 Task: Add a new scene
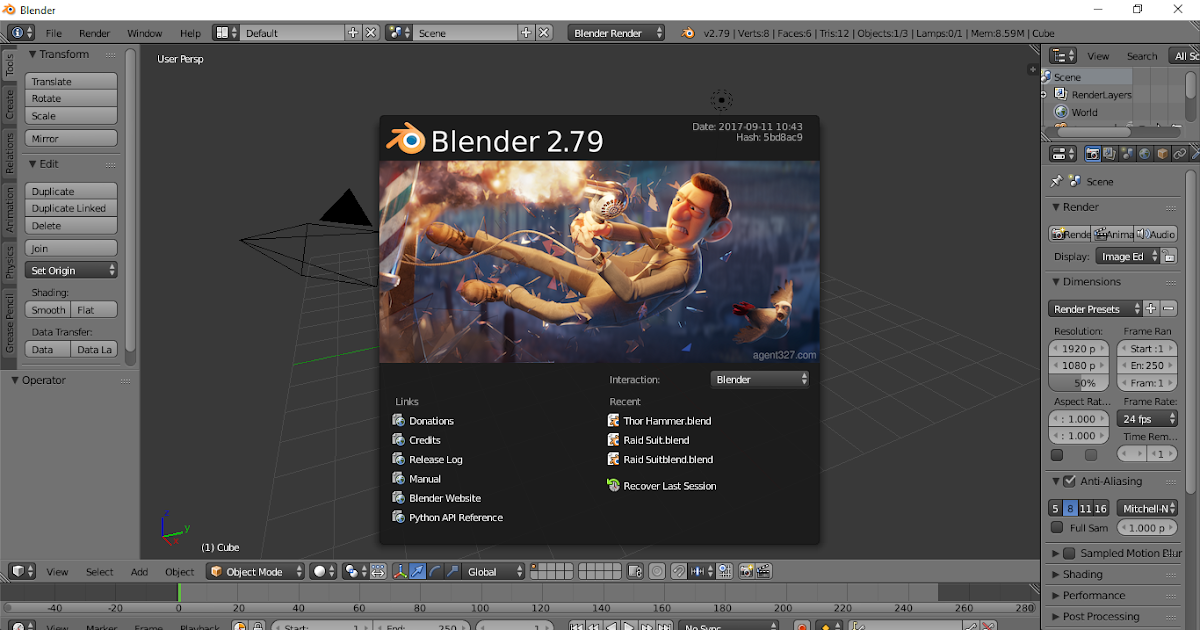(x=526, y=33)
